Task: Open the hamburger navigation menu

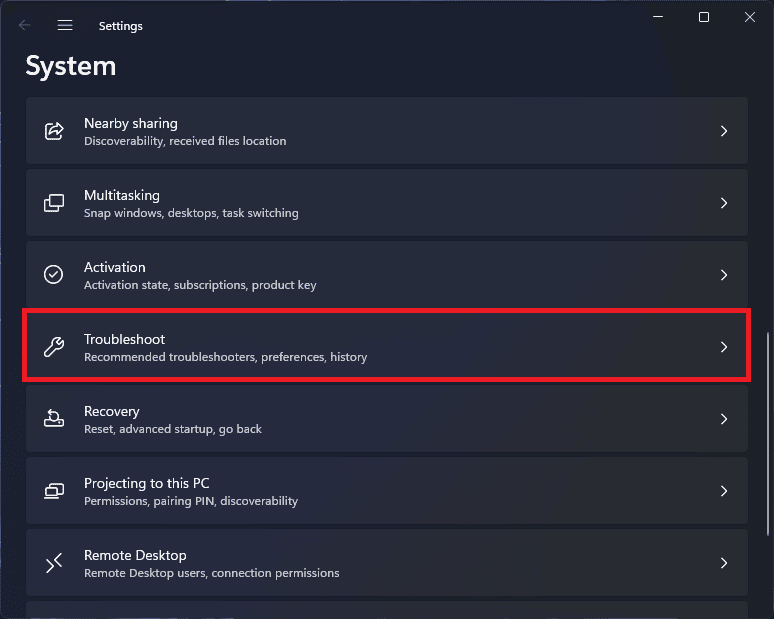Action: pos(65,25)
